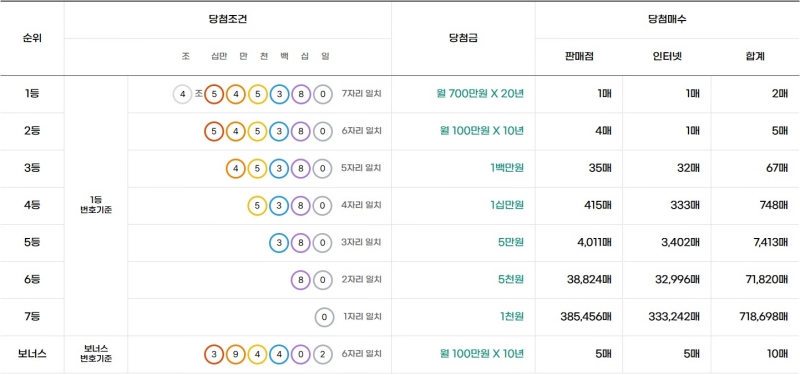Select the orange ball 4 in the 1등 row
This screenshot has height=375, width=800.
click(236, 94)
